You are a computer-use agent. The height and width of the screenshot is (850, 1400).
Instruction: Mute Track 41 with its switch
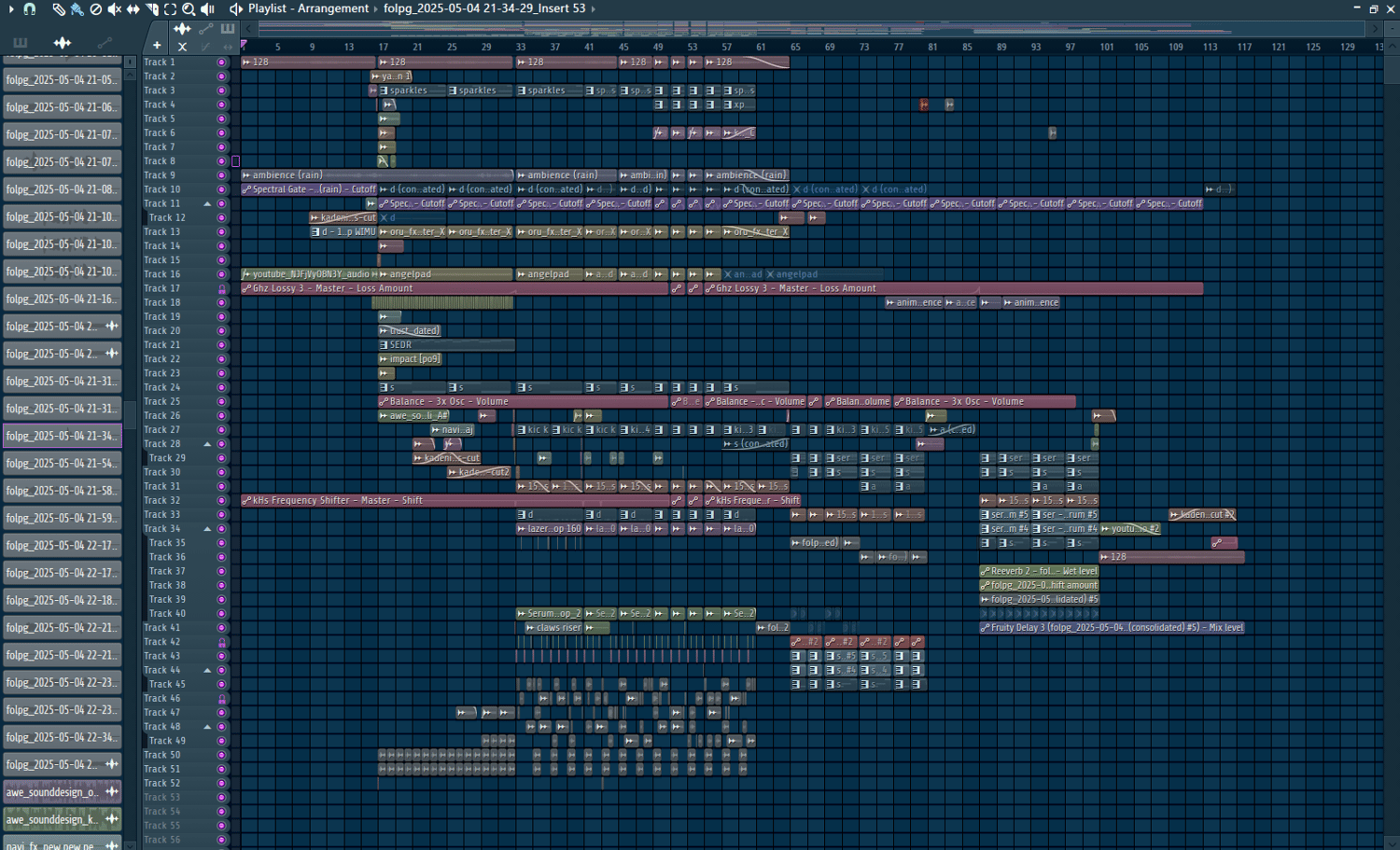(221, 628)
